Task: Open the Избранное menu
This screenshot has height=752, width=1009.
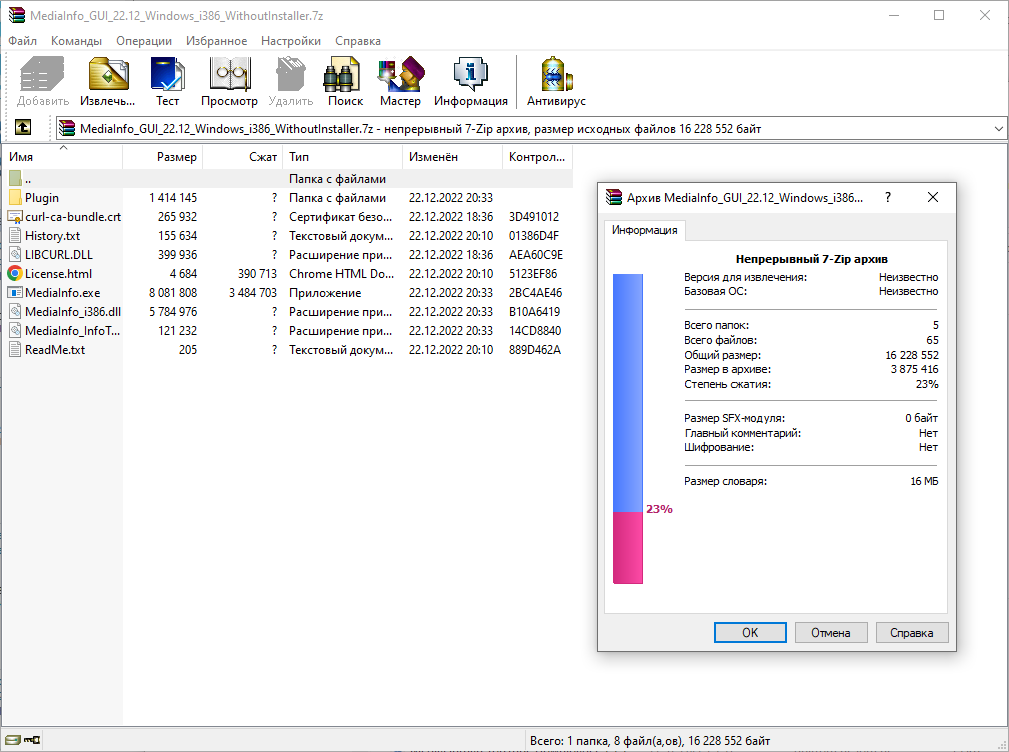Action: pyautogui.click(x=217, y=41)
